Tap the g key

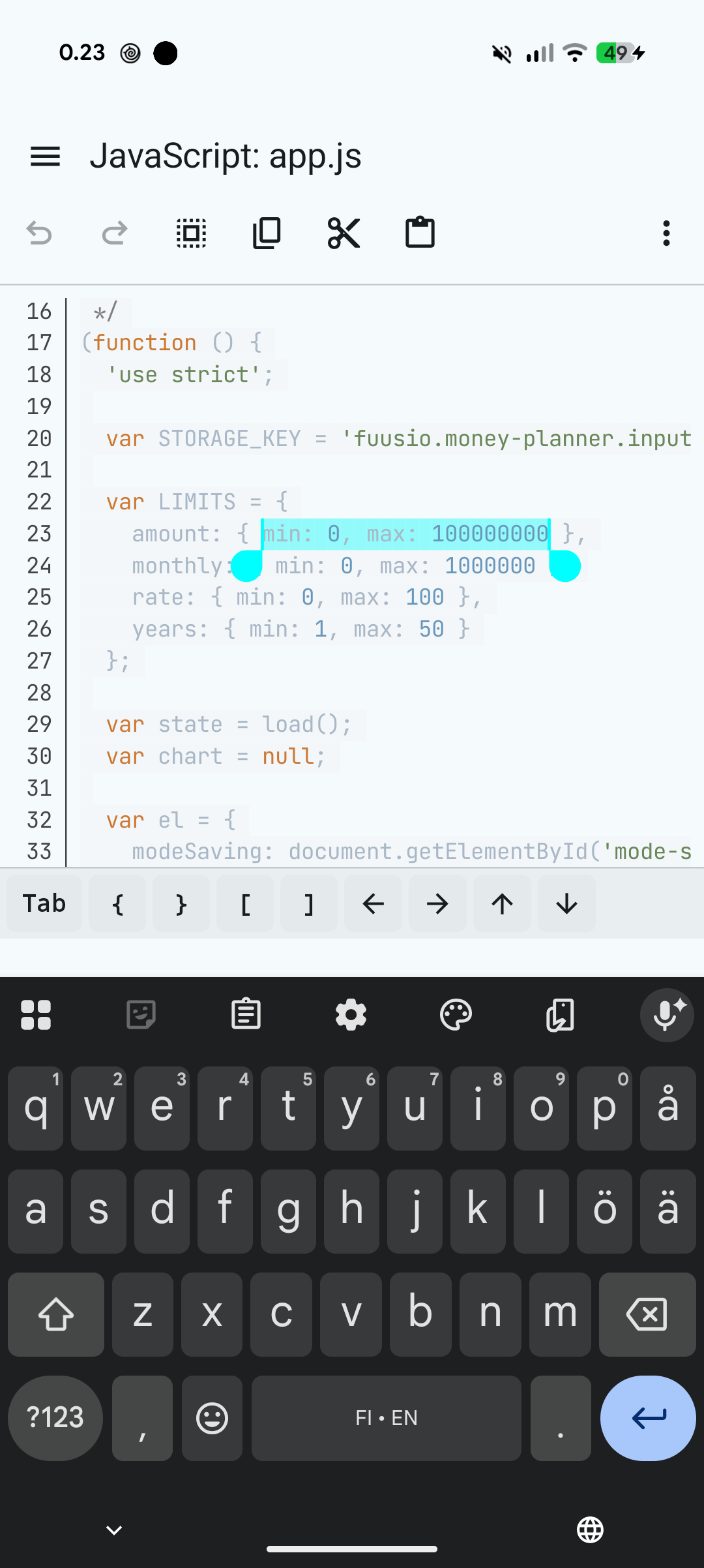288,1211
